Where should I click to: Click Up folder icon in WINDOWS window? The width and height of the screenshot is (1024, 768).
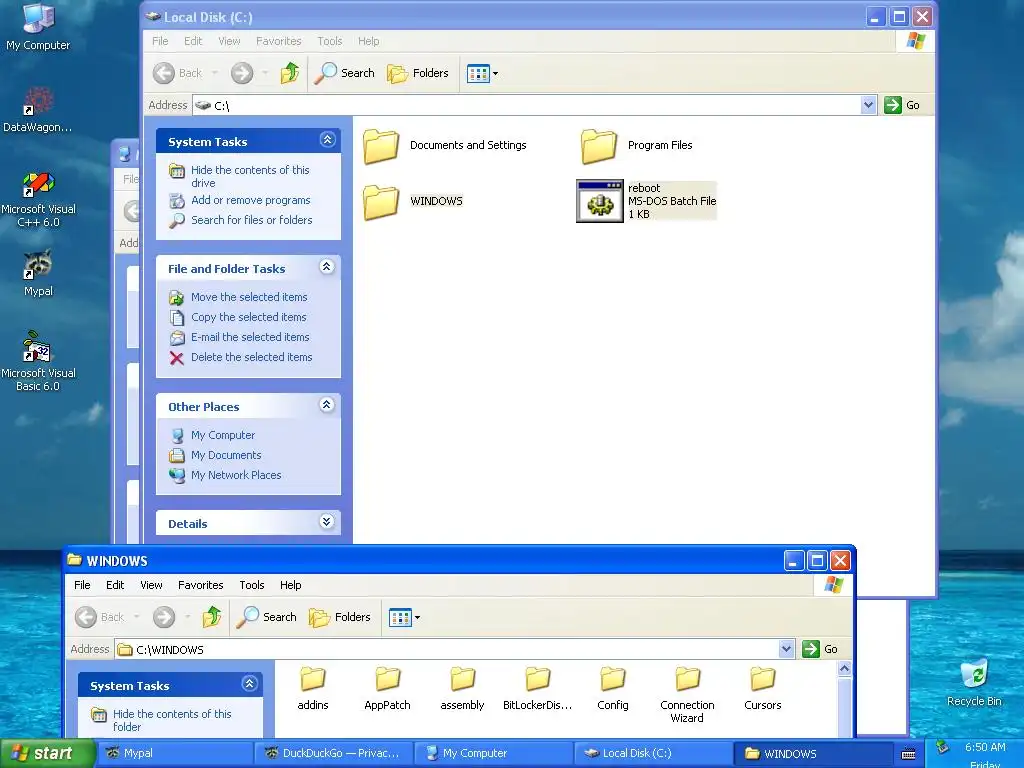(x=212, y=617)
